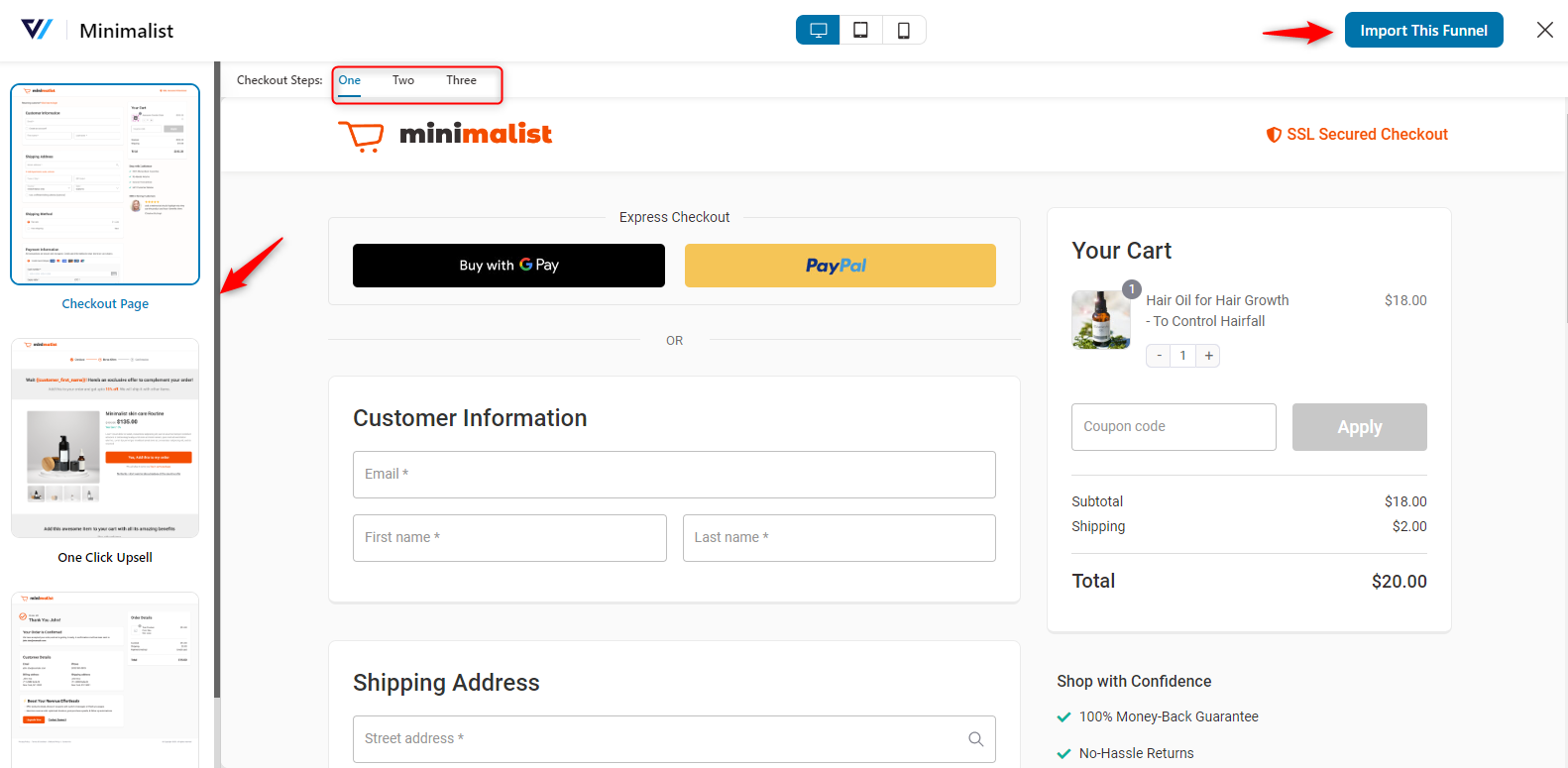Switch to desktop preview mode

tap(818, 30)
